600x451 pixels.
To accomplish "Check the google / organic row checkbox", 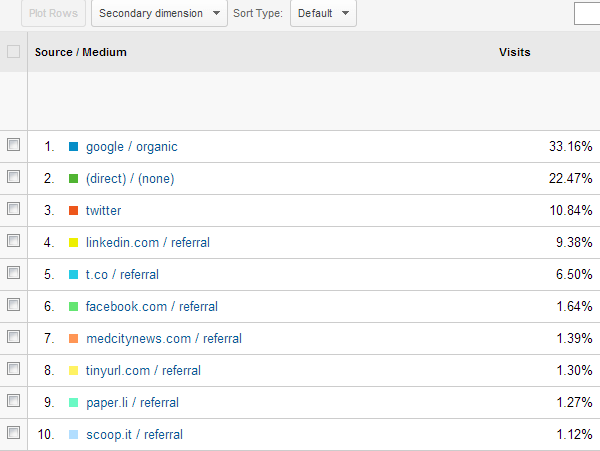I will [x=13, y=145].
